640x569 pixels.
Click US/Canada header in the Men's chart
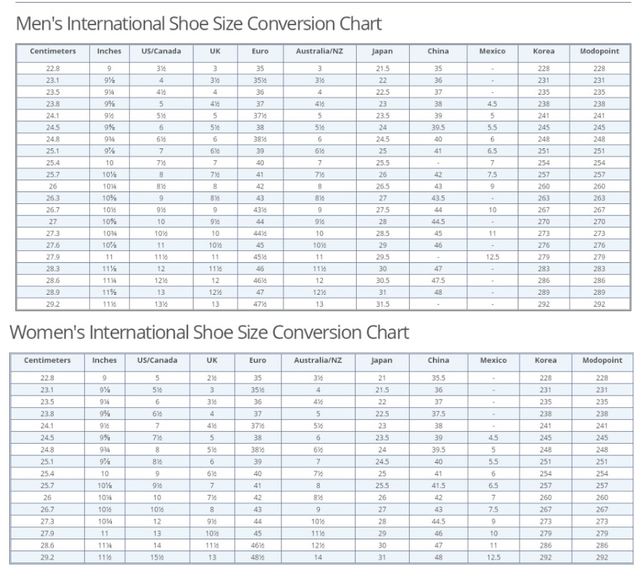(x=160, y=51)
